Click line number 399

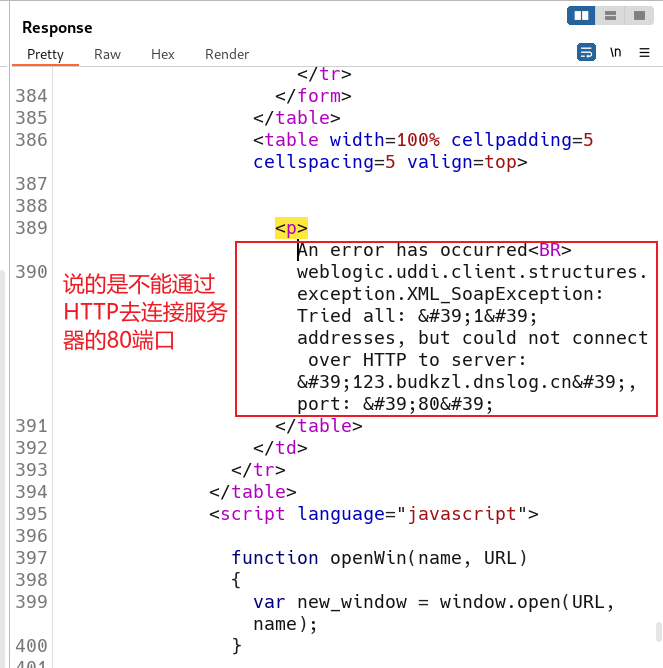point(31,602)
